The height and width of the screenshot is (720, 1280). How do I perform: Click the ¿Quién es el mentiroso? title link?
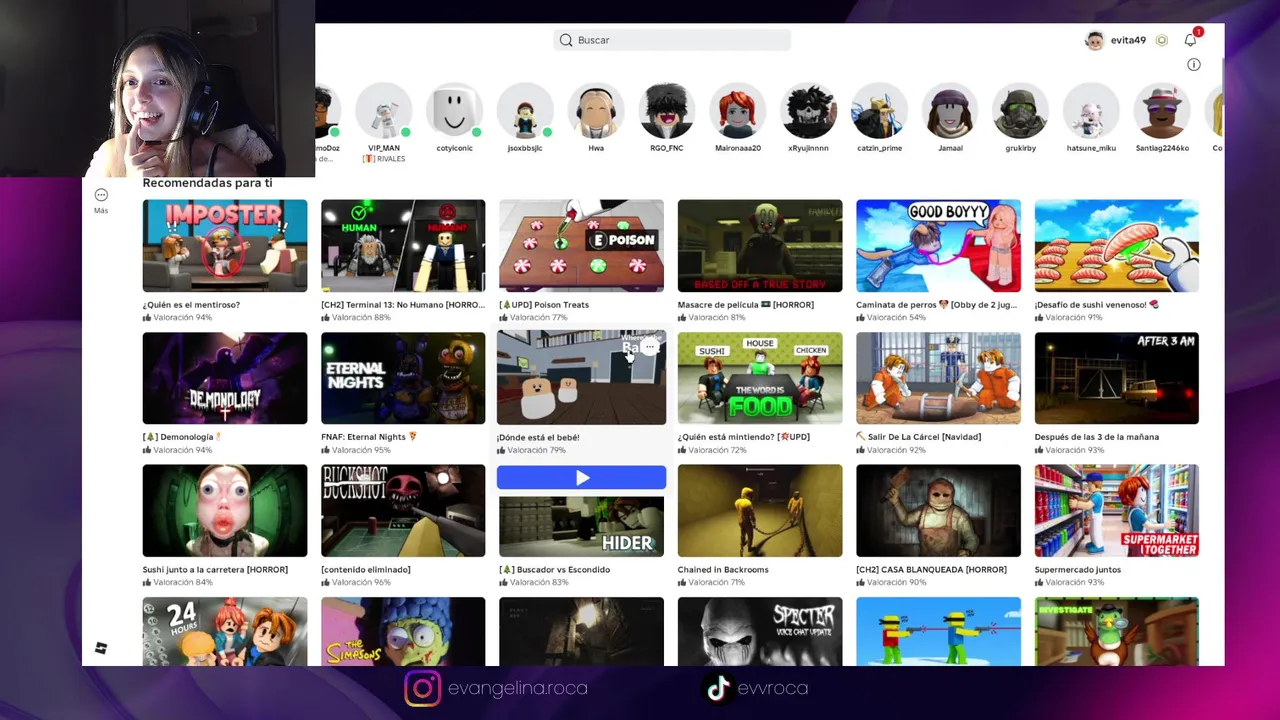point(191,305)
